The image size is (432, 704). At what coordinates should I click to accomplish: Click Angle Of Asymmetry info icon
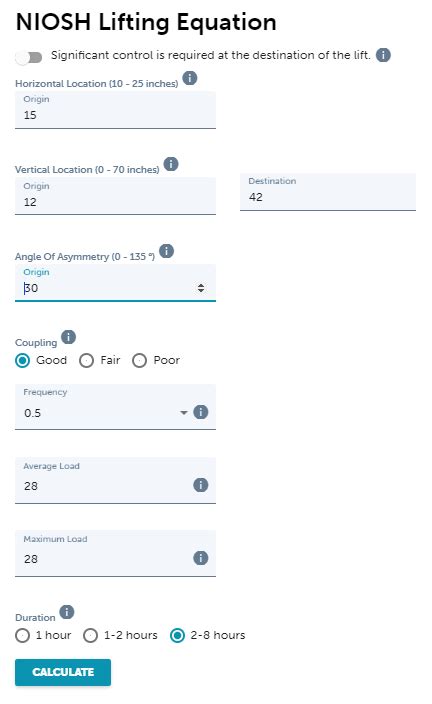166,251
